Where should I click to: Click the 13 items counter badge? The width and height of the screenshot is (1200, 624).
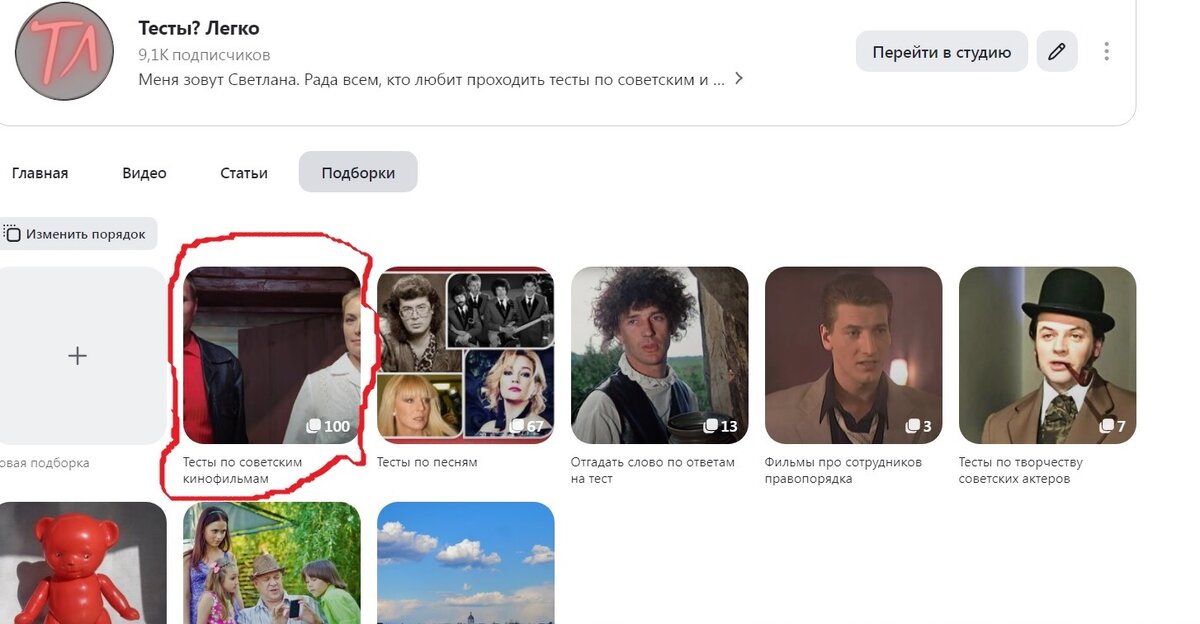[x=720, y=427]
